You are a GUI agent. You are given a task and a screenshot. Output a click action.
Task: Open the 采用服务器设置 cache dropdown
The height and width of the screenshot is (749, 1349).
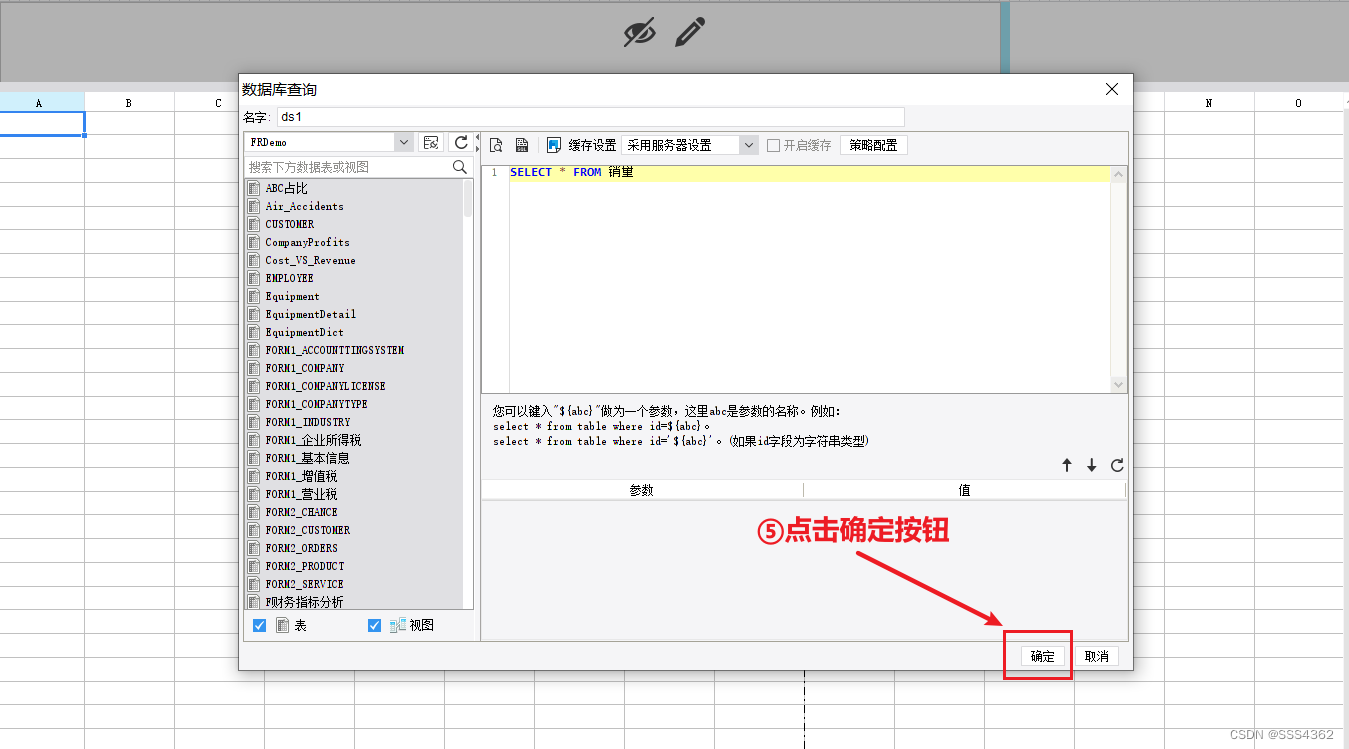click(x=749, y=145)
